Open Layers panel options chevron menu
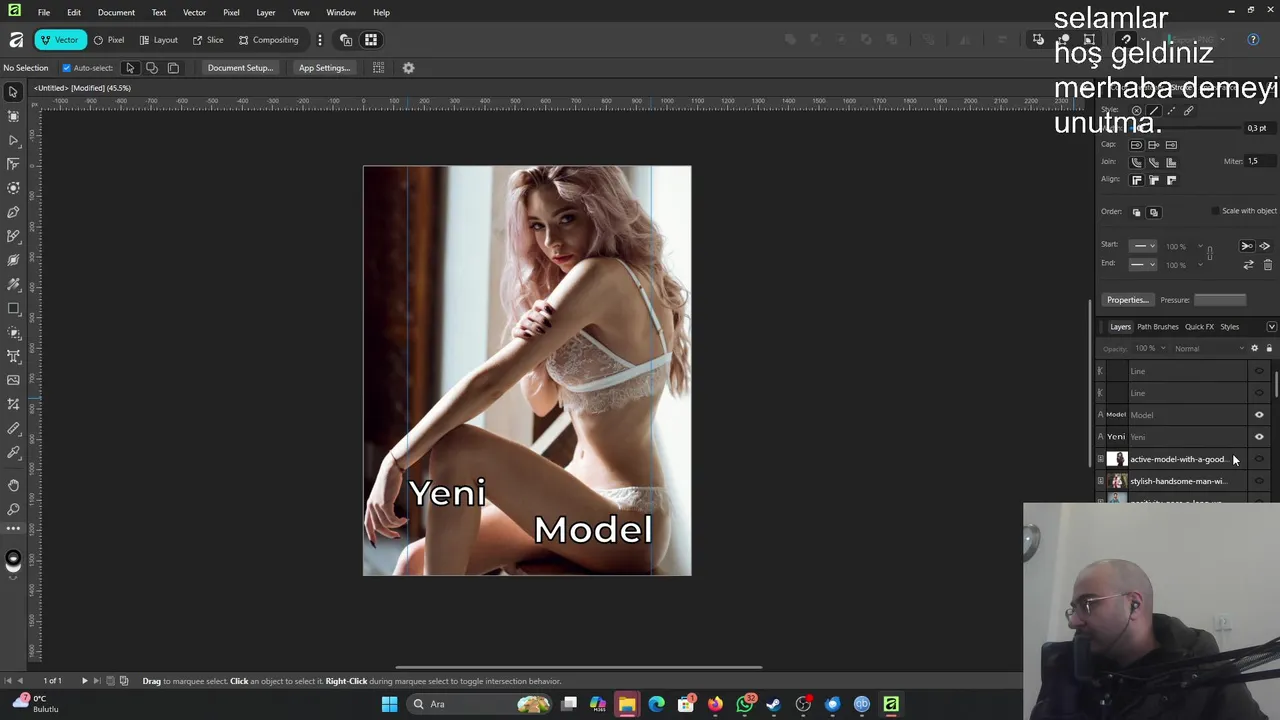The height and width of the screenshot is (720, 1280). pyautogui.click(x=1271, y=327)
